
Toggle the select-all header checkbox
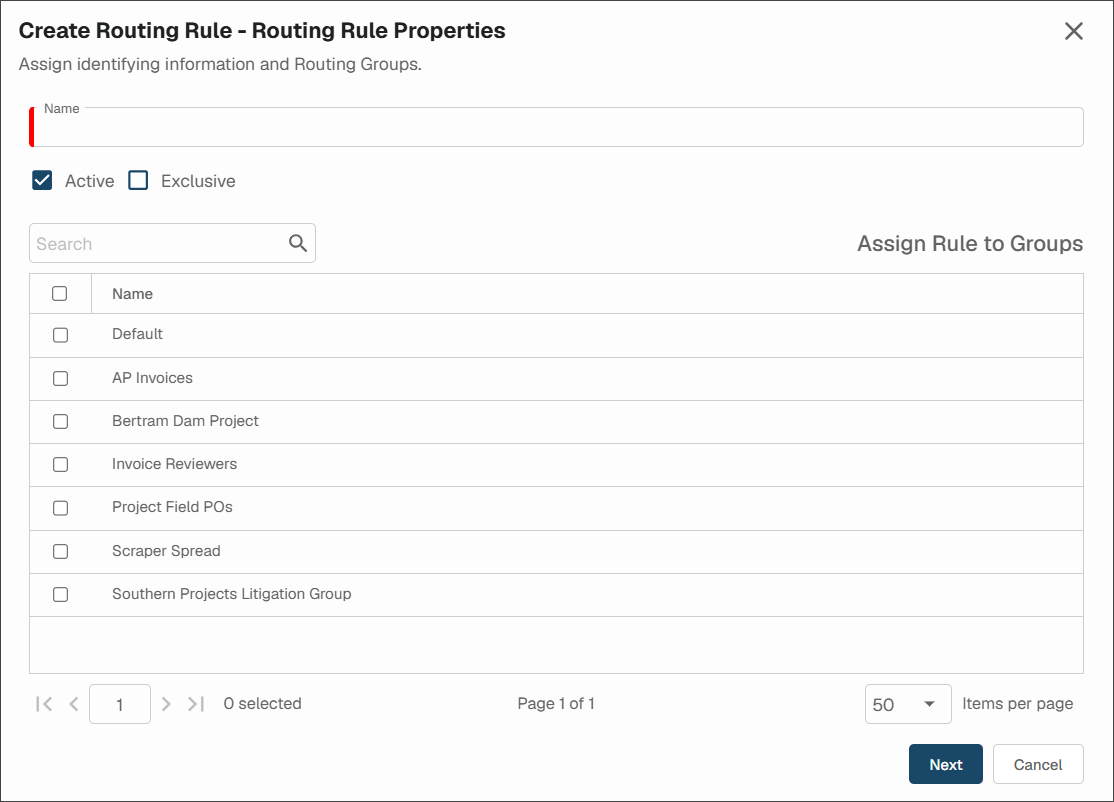[60, 293]
